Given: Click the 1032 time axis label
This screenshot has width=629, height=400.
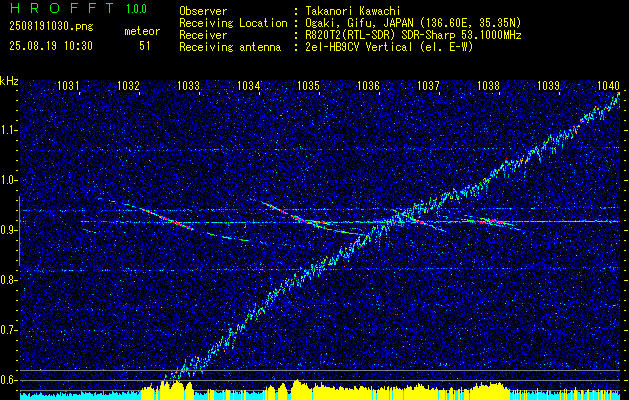Looking at the screenshot, I should click(128, 85).
